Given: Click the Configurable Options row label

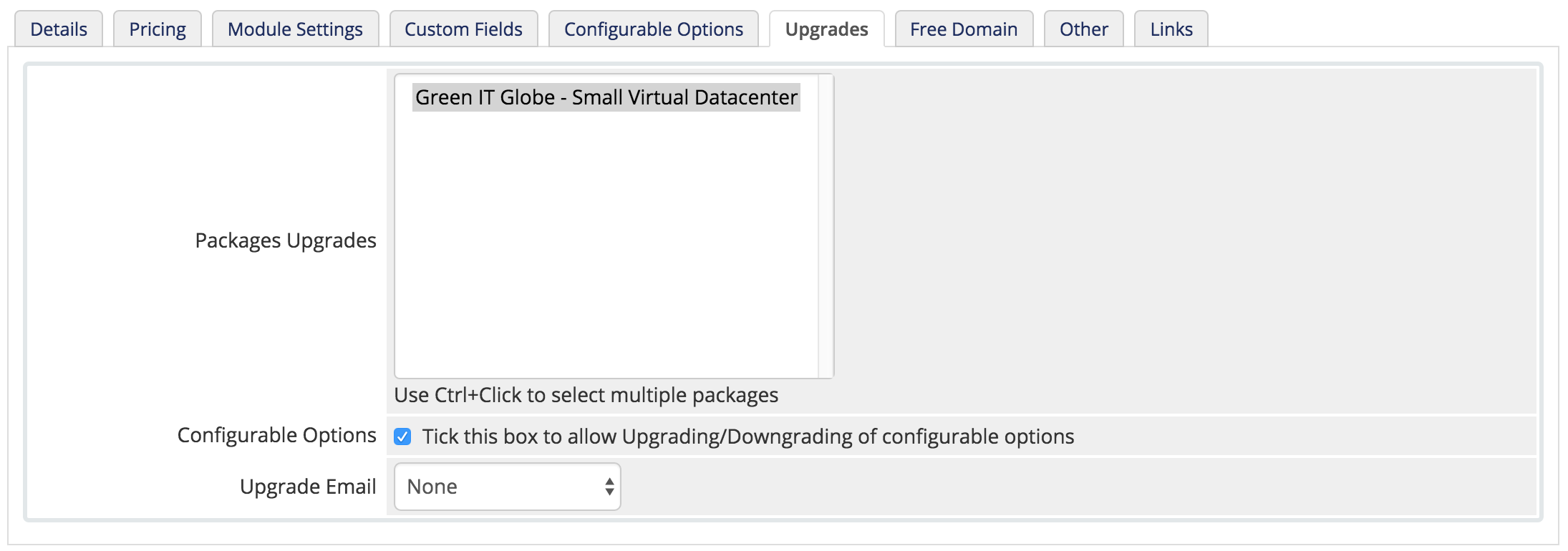Looking at the screenshot, I should pyautogui.click(x=276, y=435).
